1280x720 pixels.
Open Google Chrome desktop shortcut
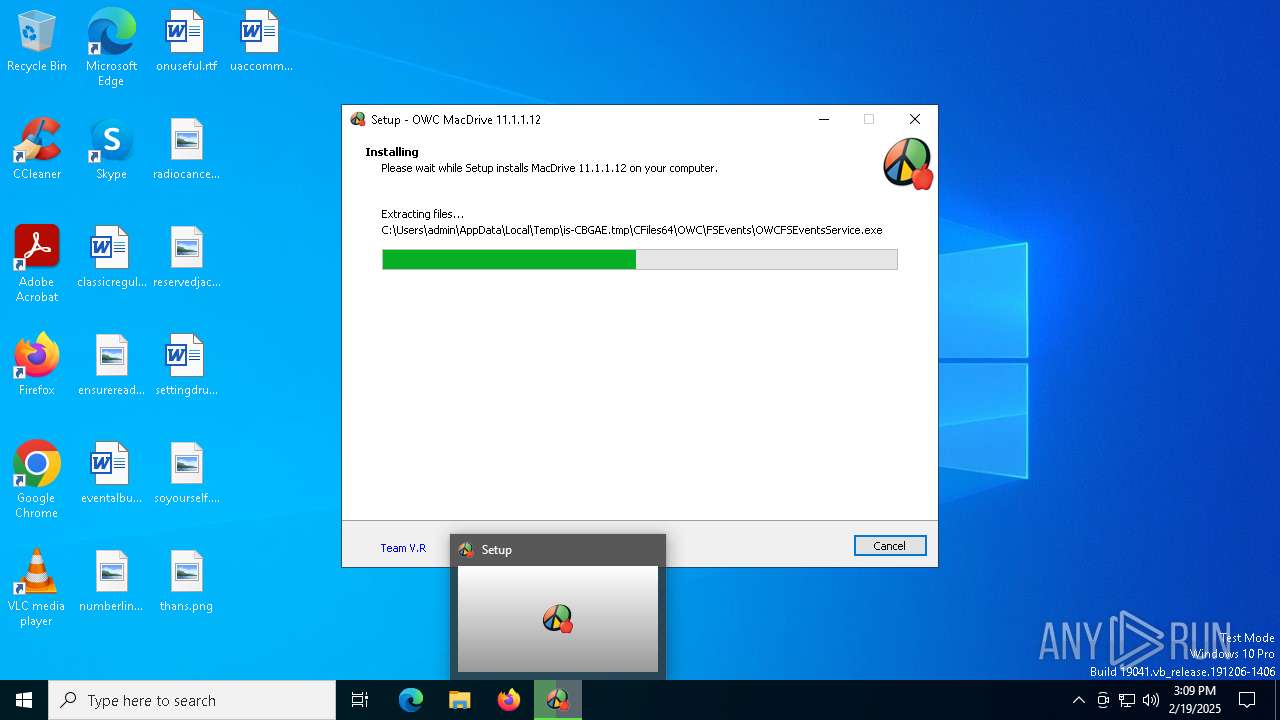[x=37, y=479]
